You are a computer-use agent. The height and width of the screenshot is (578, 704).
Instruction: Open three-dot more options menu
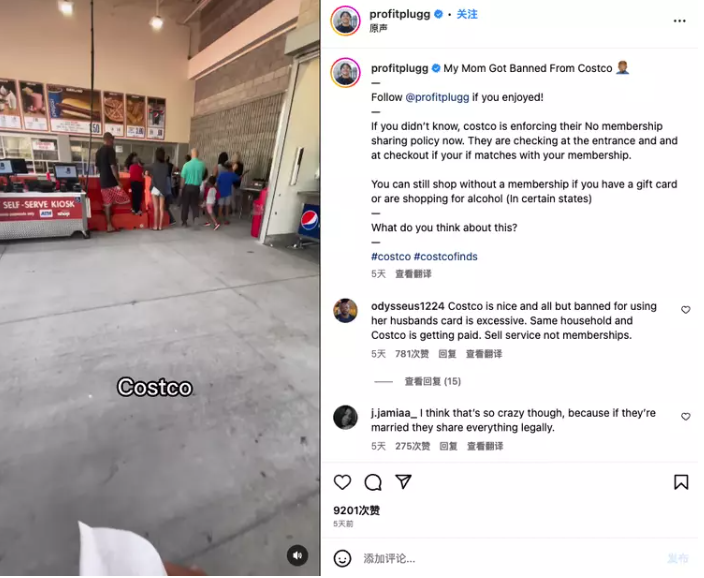[x=680, y=21]
